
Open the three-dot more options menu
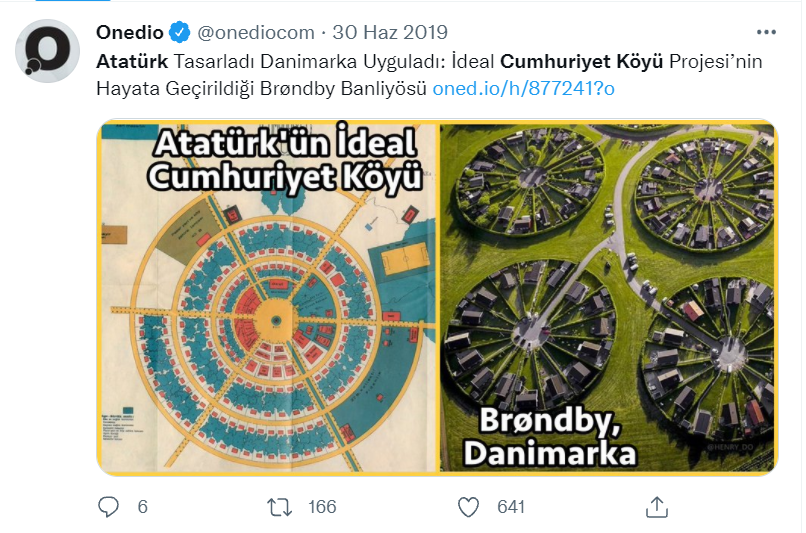coord(767,32)
